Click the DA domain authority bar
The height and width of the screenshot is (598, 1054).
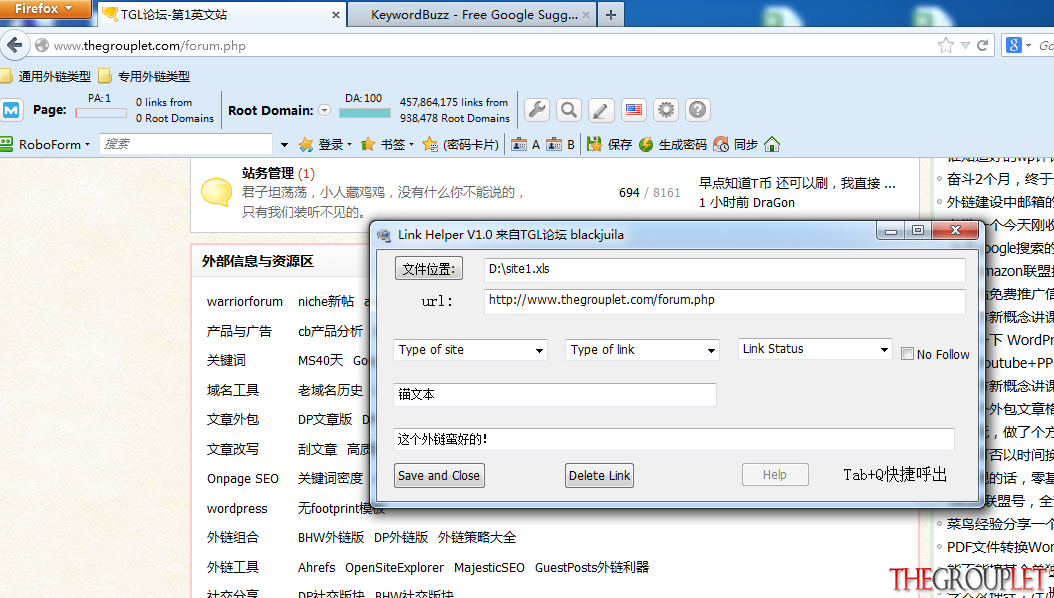click(364, 113)
